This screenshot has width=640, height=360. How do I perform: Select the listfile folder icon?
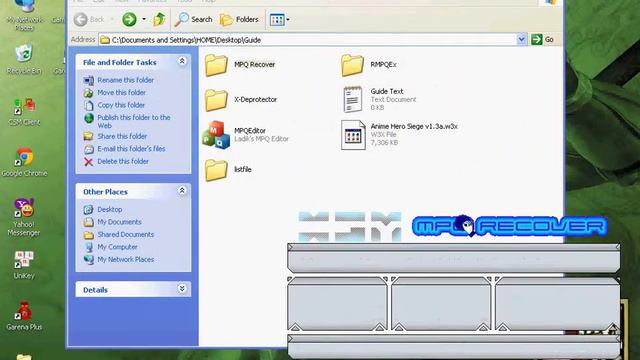click(x=216, y=170)
